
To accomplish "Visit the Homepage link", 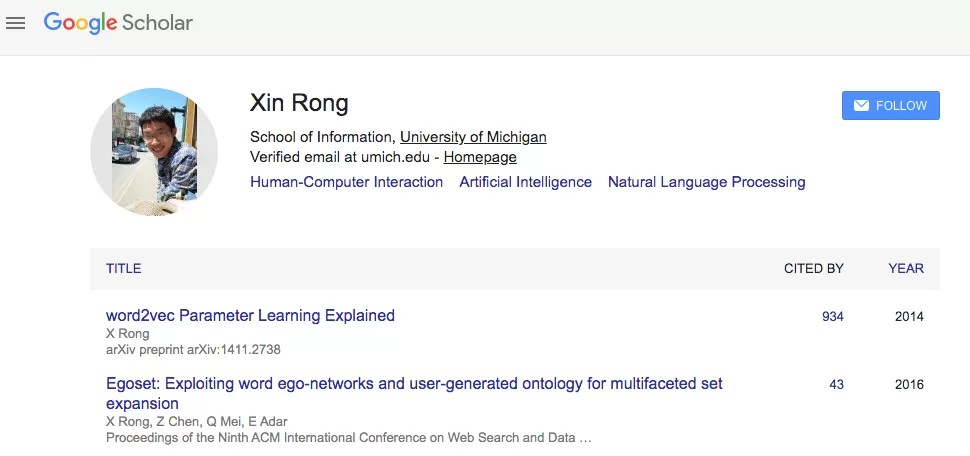I will coord(480,157).
